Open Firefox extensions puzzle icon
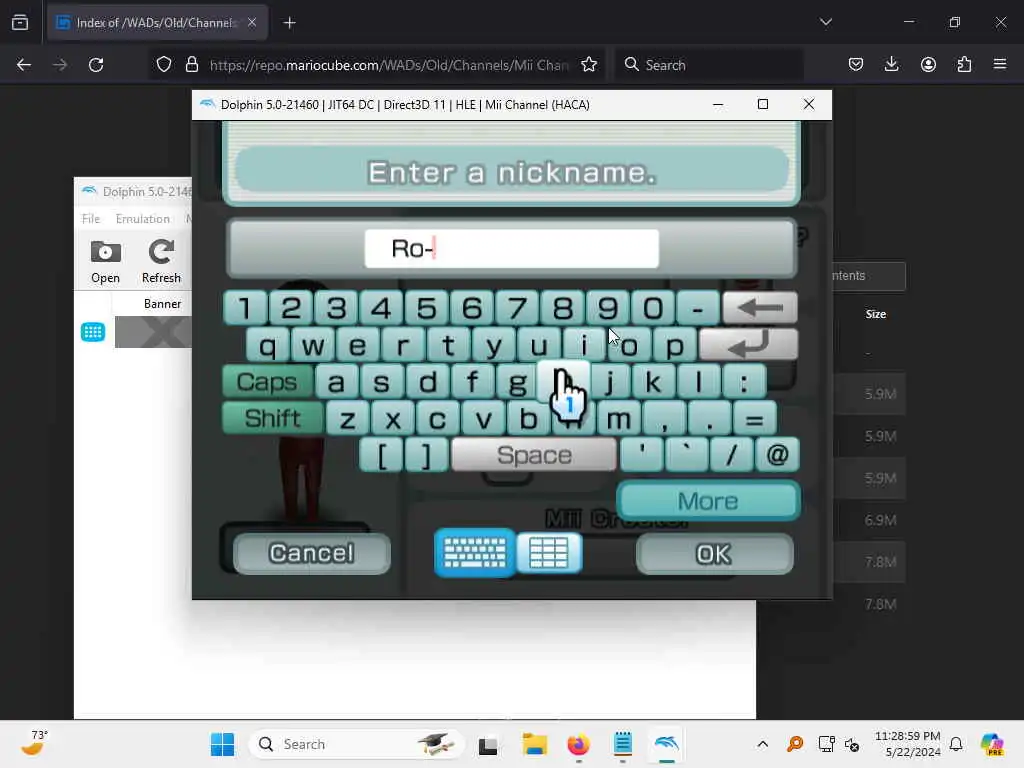 [964, 64]
